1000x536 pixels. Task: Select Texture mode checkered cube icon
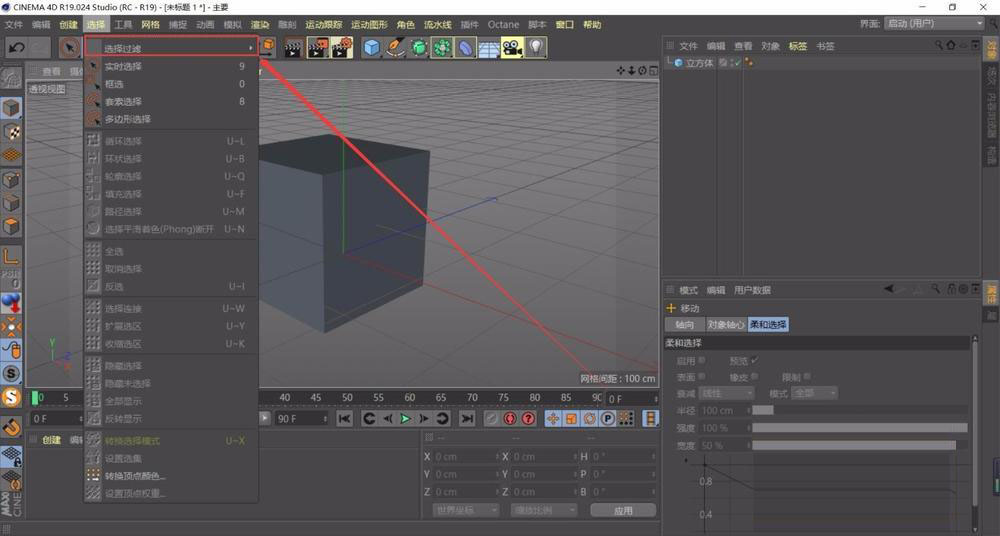pos(11,132)
